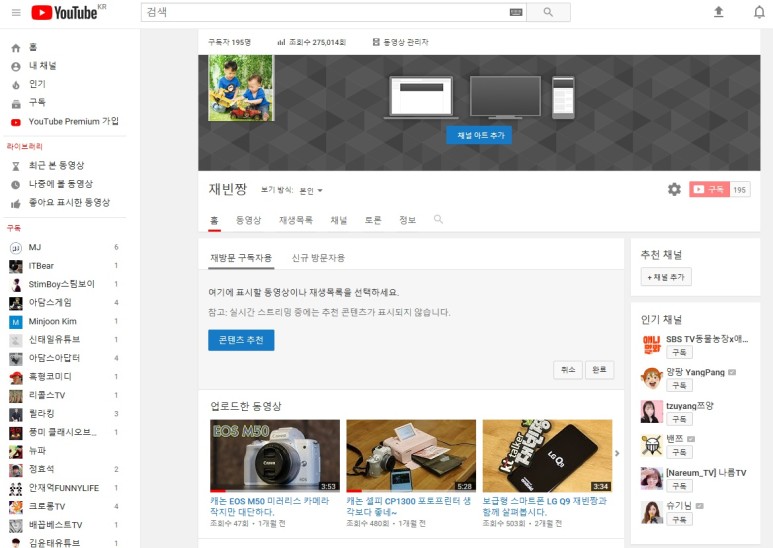773x548 pixels.
Task: Open 캐논 EOS M50 미러리스 title link
Action: click(x=269, y=506)
